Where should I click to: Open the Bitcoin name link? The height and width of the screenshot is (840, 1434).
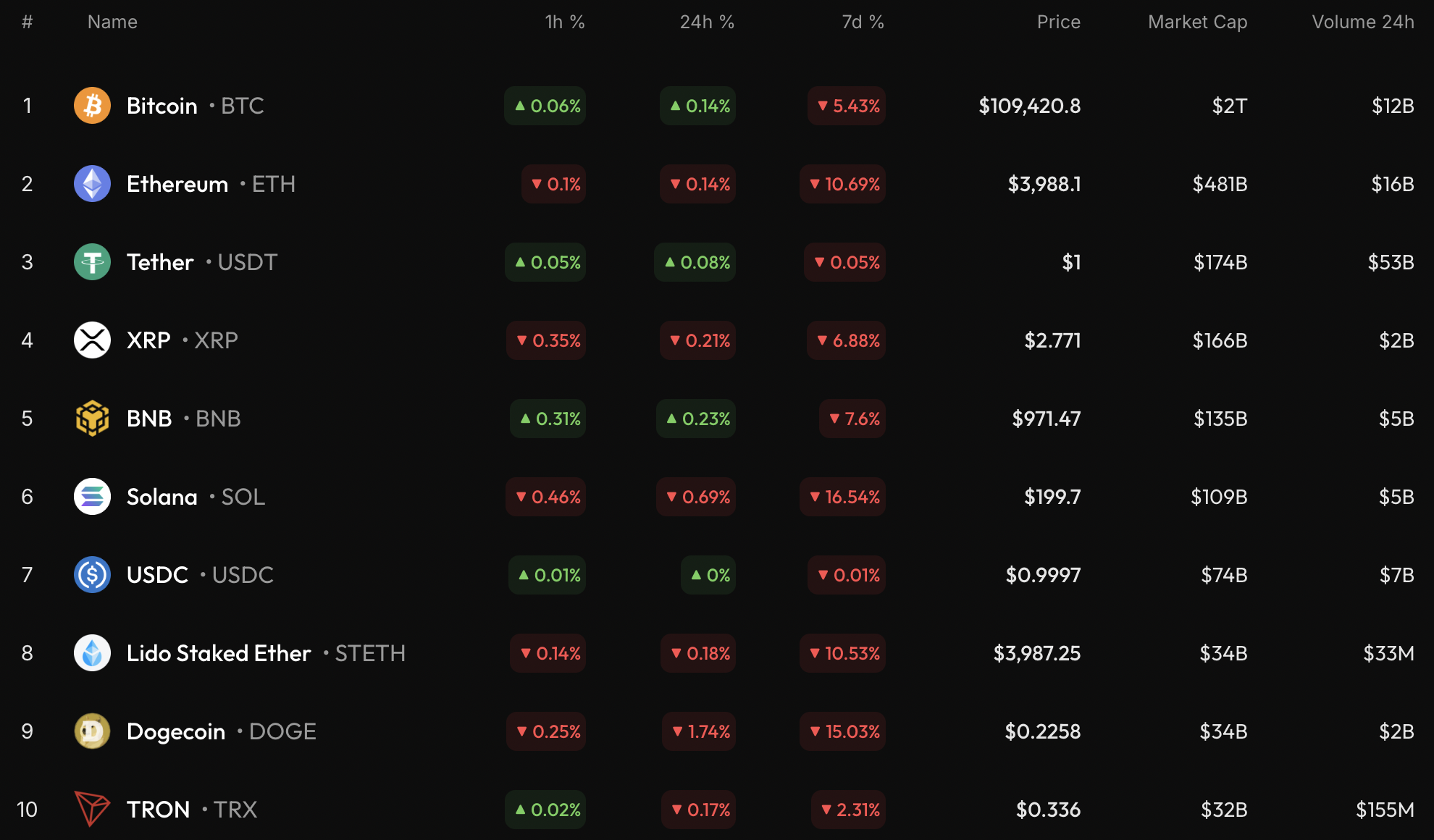(x=162, y=106)
